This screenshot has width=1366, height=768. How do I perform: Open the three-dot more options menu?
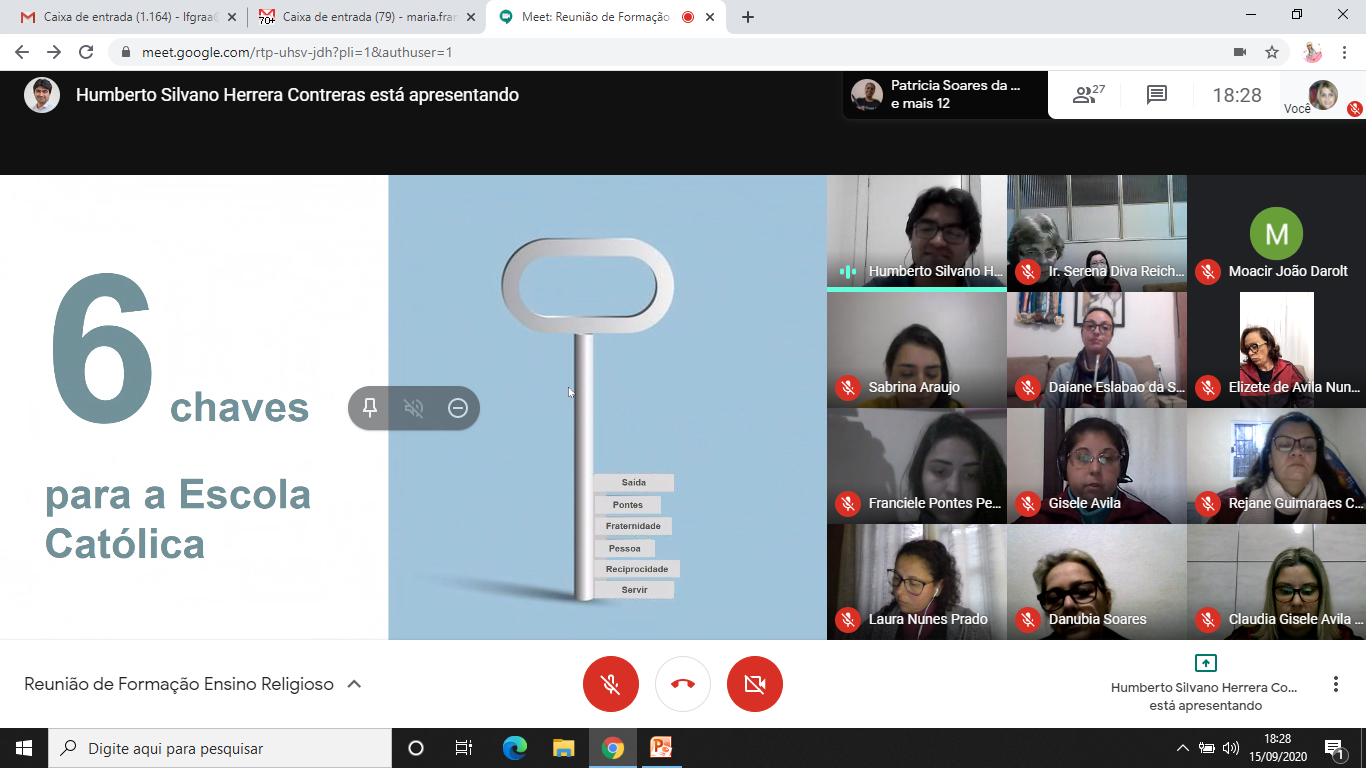[1336, 684]
